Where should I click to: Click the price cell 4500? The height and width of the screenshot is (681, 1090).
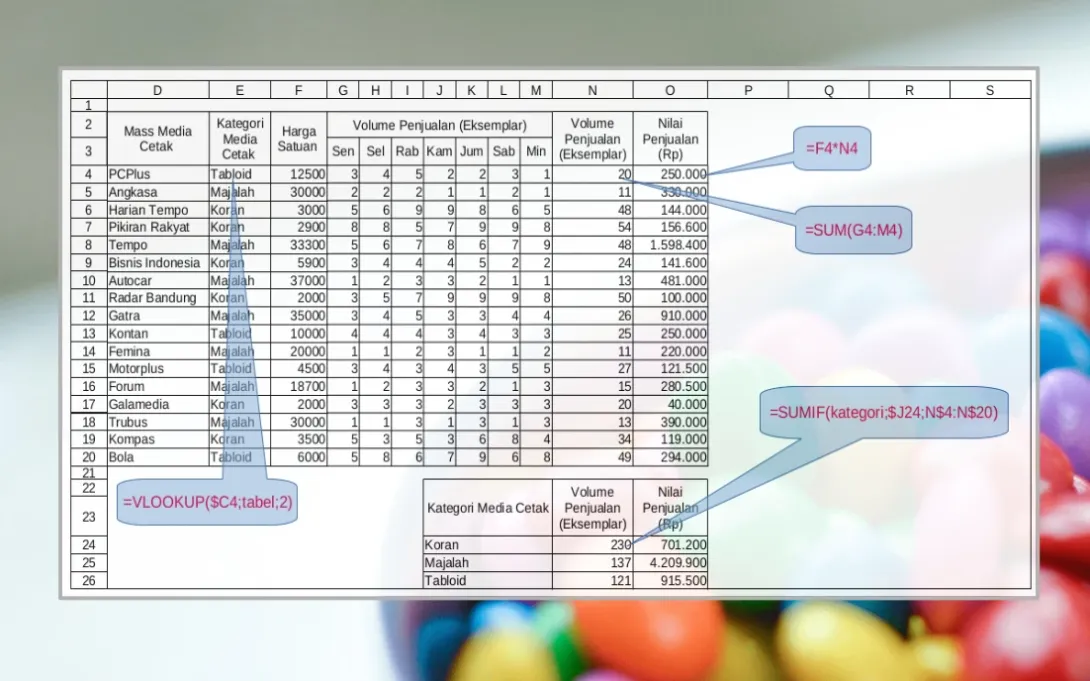(298, 369)
